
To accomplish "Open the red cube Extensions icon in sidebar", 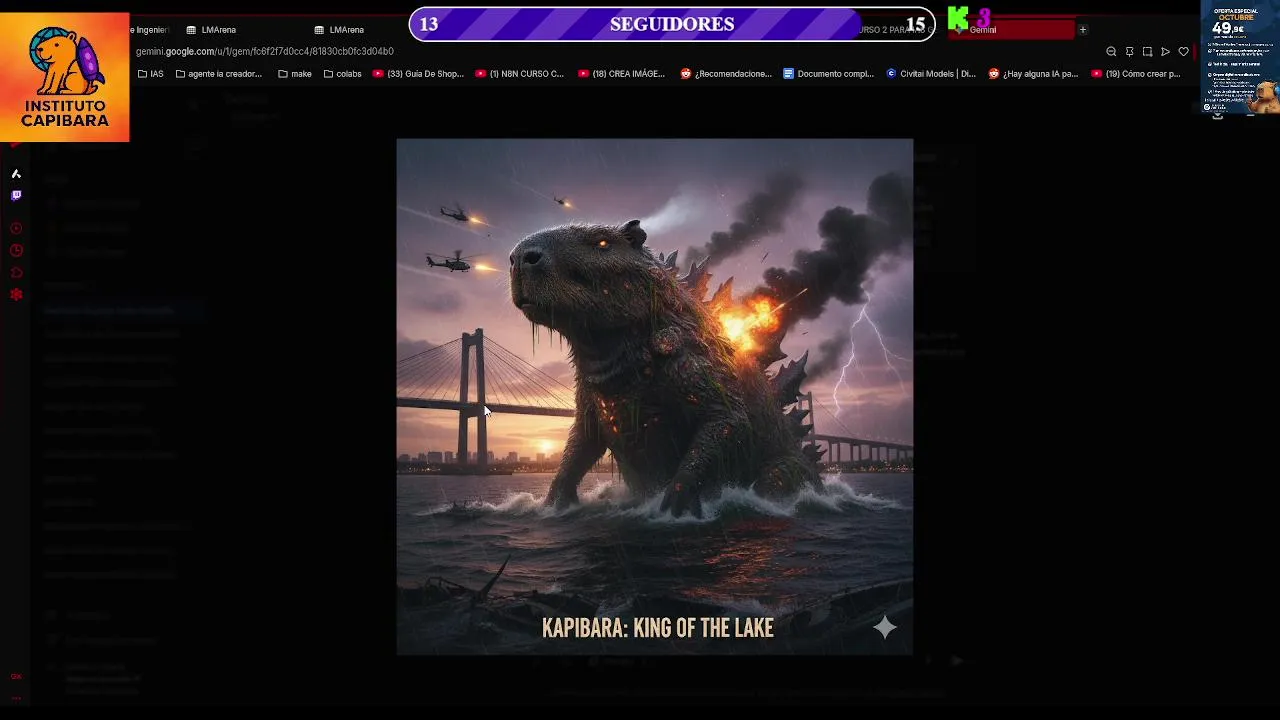I will [x=16, y=272].
